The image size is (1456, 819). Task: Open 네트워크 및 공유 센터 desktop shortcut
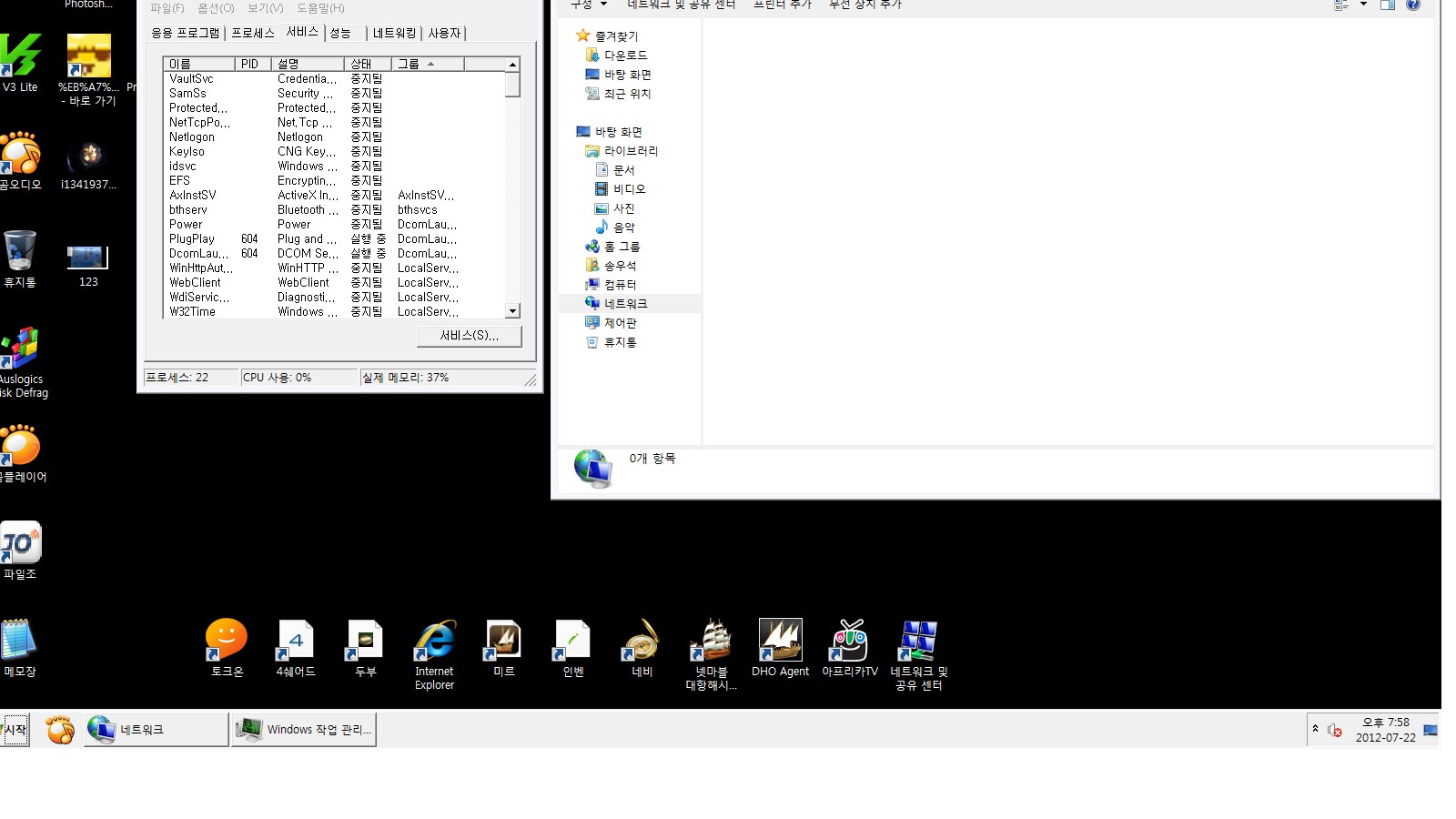(x=918, y=643)
